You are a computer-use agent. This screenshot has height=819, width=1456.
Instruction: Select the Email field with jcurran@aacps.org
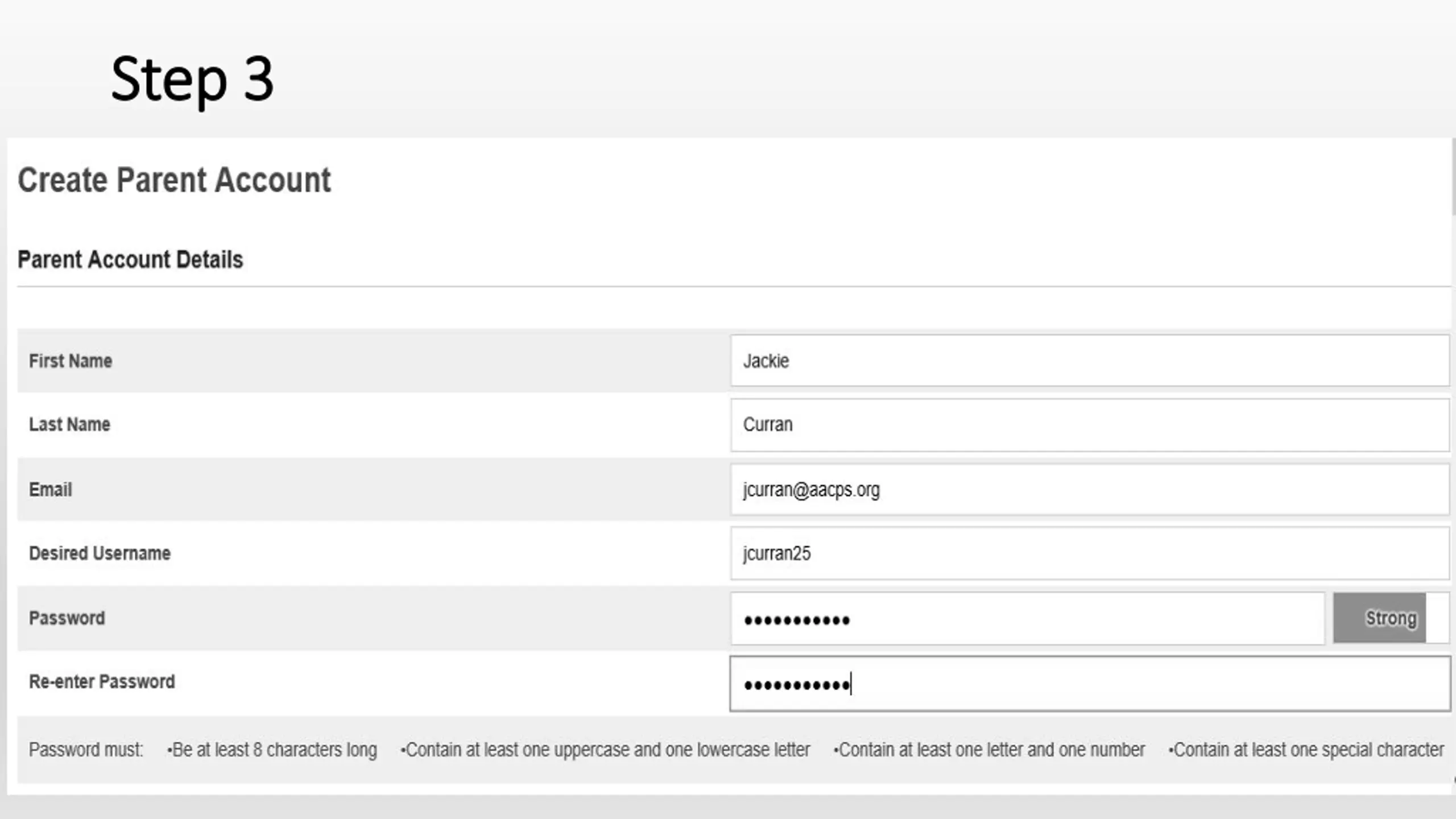tap(1090, 489)
